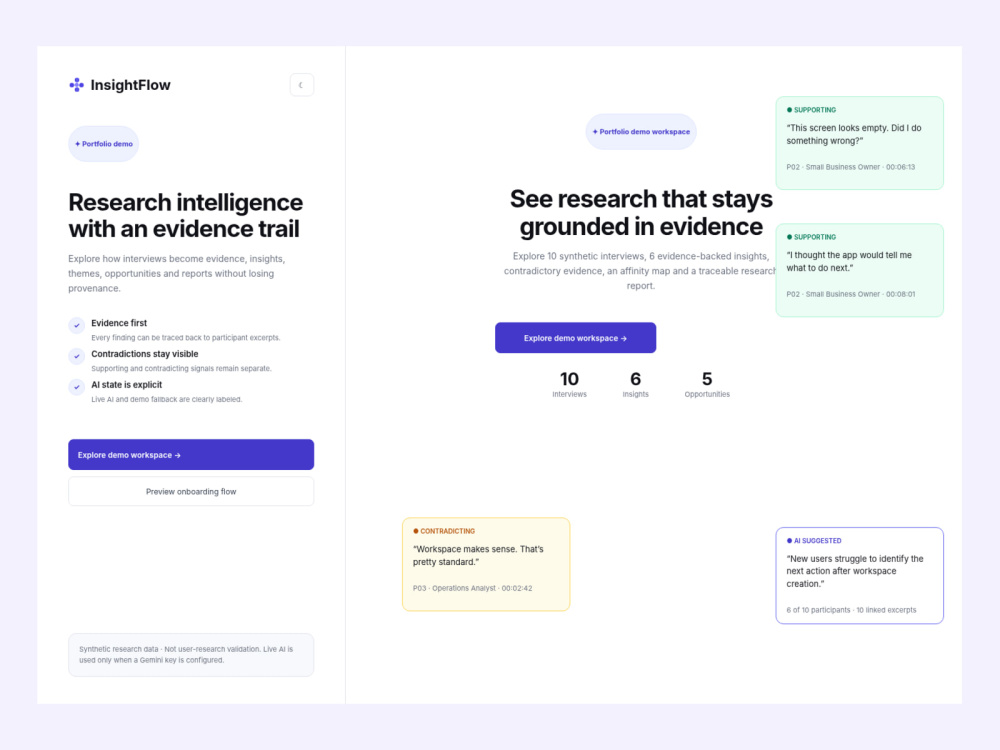Click 'Contradictions stay visible' feature title
Image resolution: width=1000 pixels, height=750 pixels.
tap(145, 354)
